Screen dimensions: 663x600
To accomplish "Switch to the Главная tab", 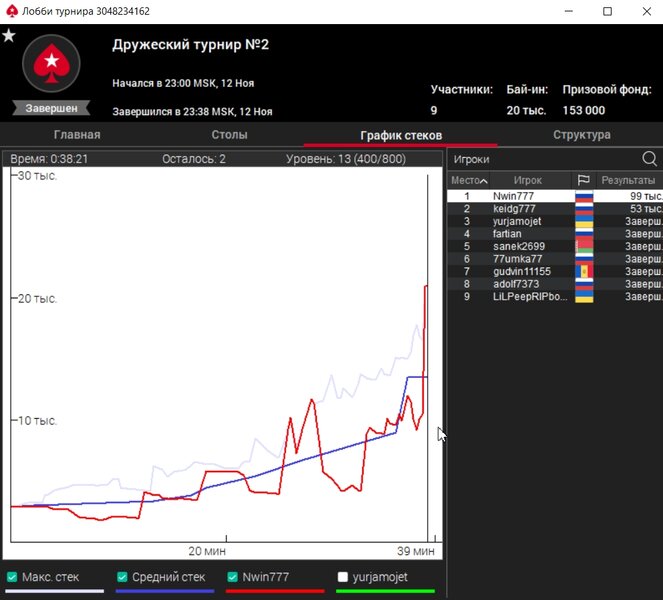I will point(76,135).
